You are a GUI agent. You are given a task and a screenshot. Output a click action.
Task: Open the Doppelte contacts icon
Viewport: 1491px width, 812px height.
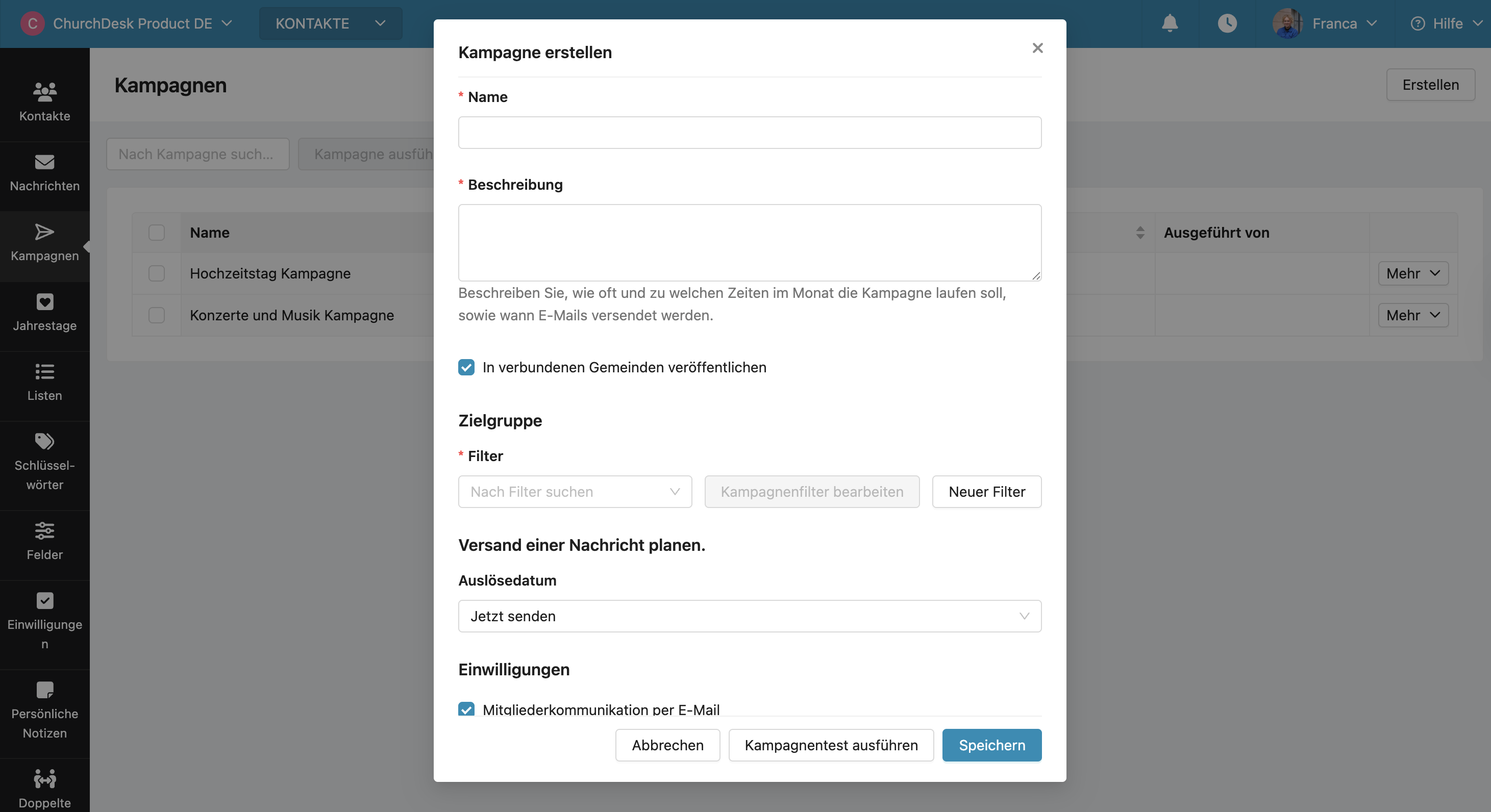click(44, 778)
